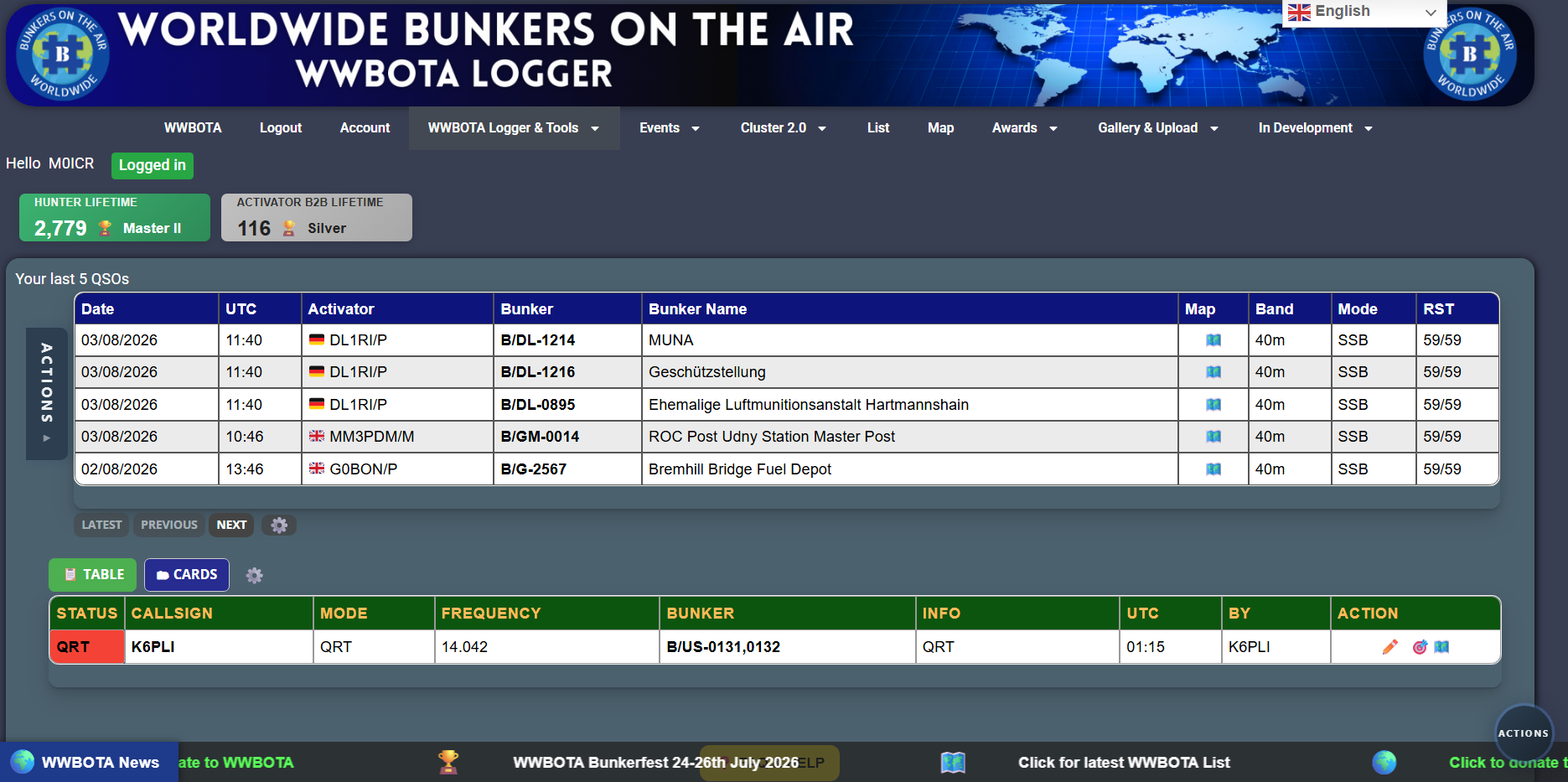Select frequency value 14.042
The height and width of the screenshot is (782, 1568).
pyautogui.click(x=464, y=647)
